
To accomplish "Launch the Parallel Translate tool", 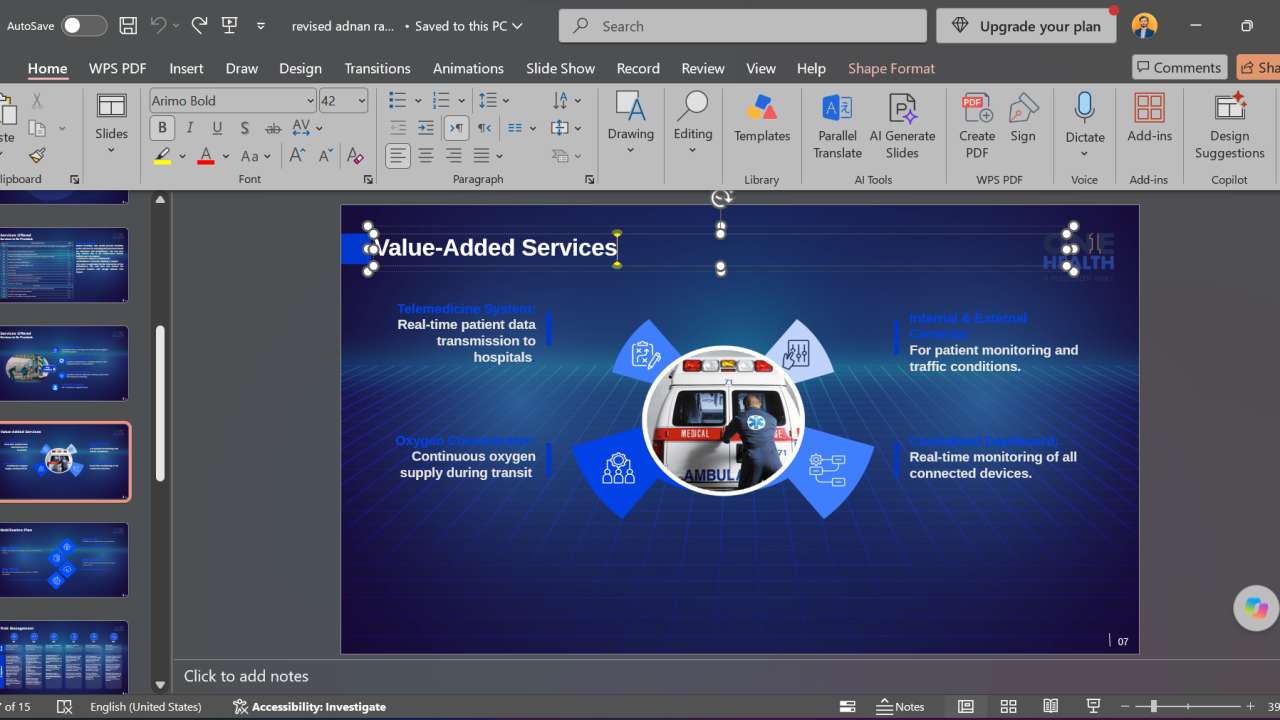I will pyautogui.click(x=837, y=126).
